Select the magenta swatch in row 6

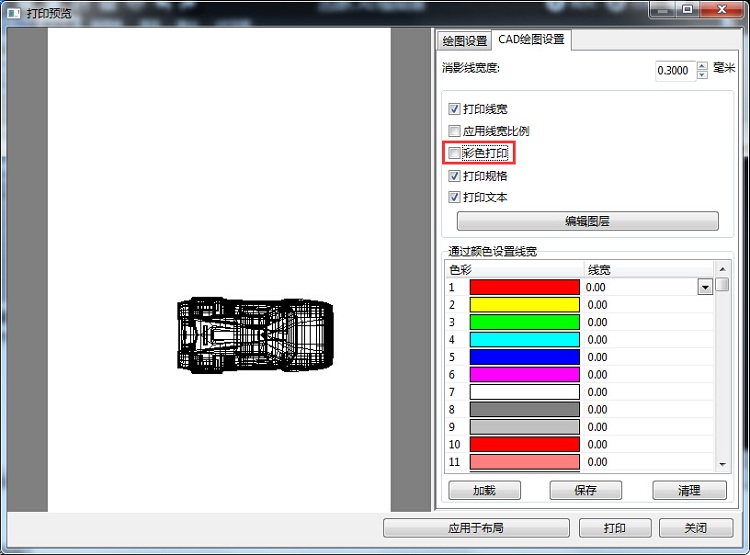pos(525,375)
